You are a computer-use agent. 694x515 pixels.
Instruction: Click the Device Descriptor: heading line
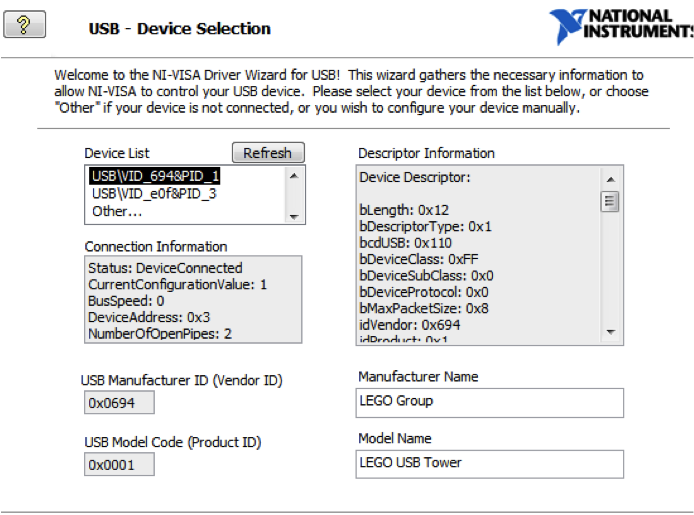(x=415, y=177)
